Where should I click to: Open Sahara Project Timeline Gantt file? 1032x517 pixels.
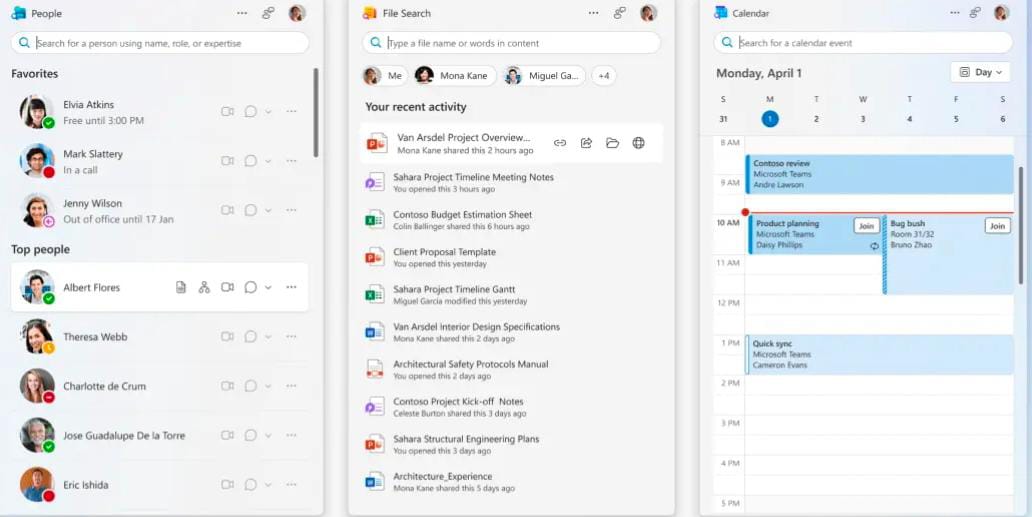[x=511, y=295]
